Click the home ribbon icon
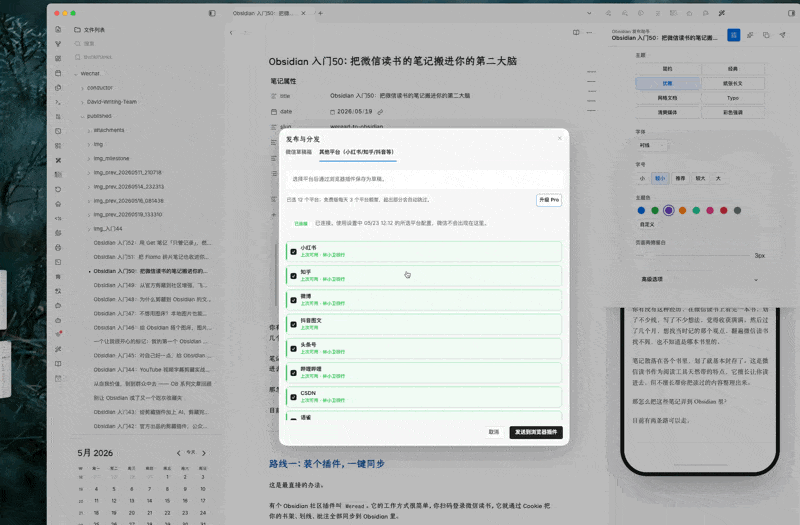Image resolution: width=800 pixels, height=525 pixels. pyautogui.click(x=58, y=204)
